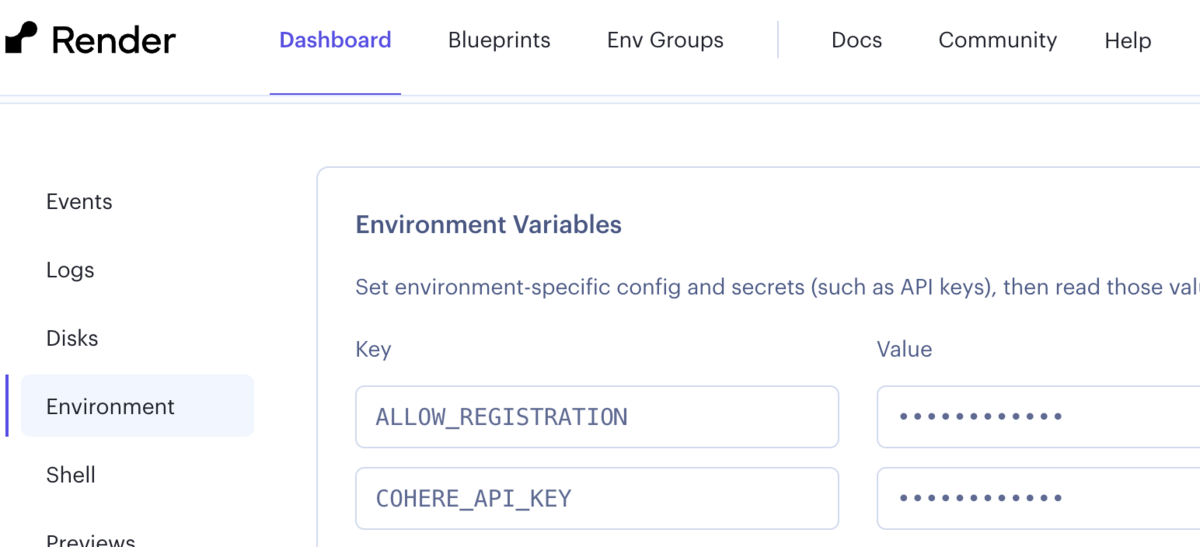Select the Environment sidebar item
The width and height of the screenshot is (1200, 547).
tap(110, 406)
